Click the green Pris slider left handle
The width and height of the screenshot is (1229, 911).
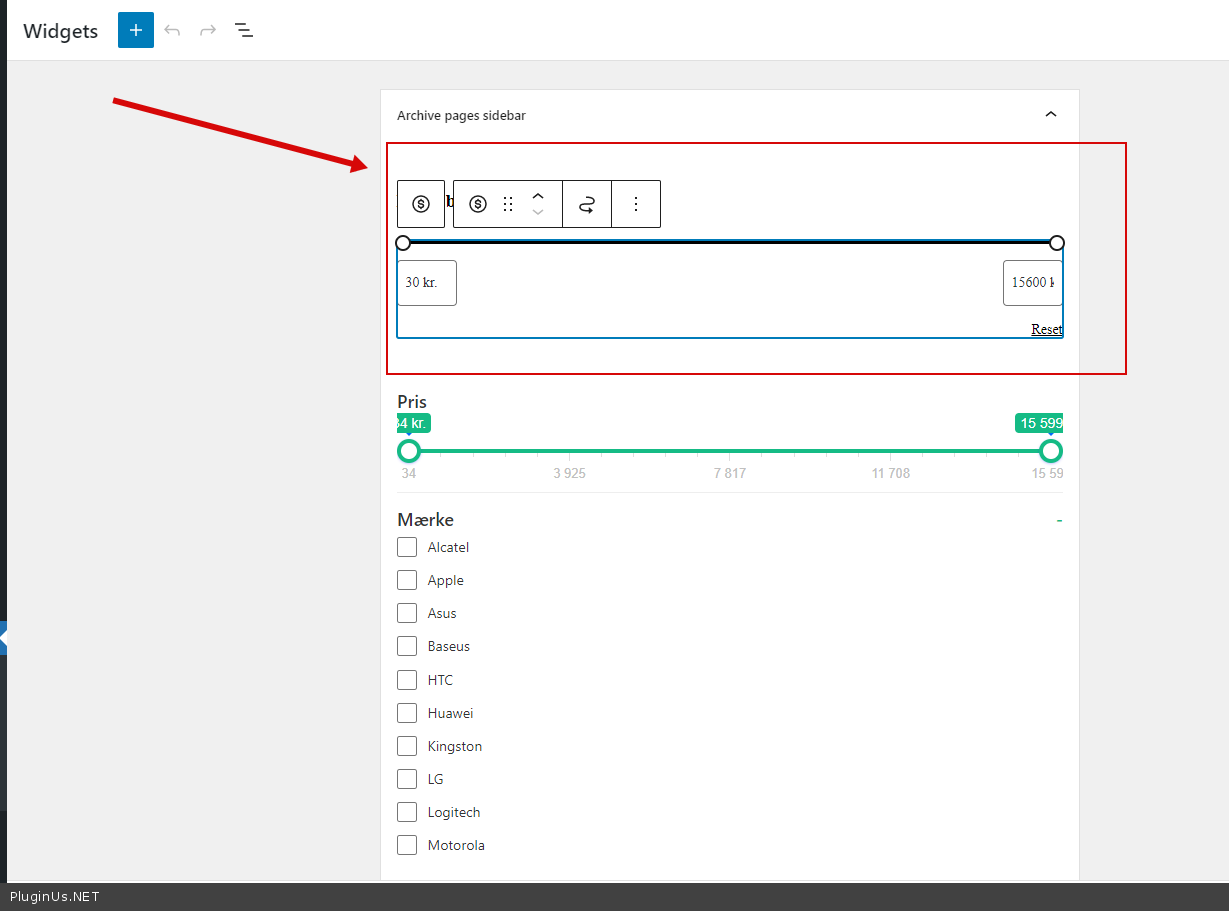pos(409,451)
